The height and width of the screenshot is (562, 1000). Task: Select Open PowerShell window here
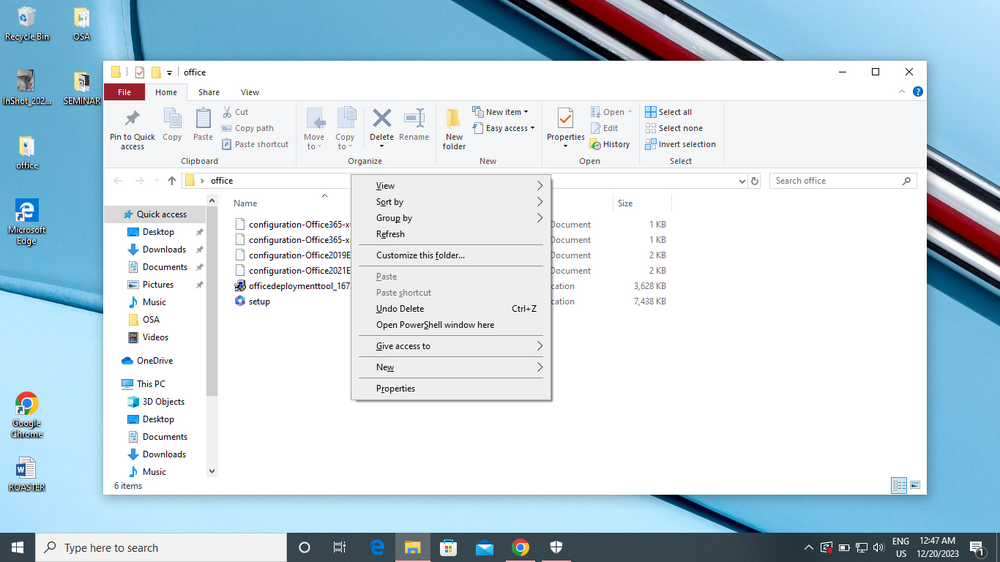[x=435, y=325]
